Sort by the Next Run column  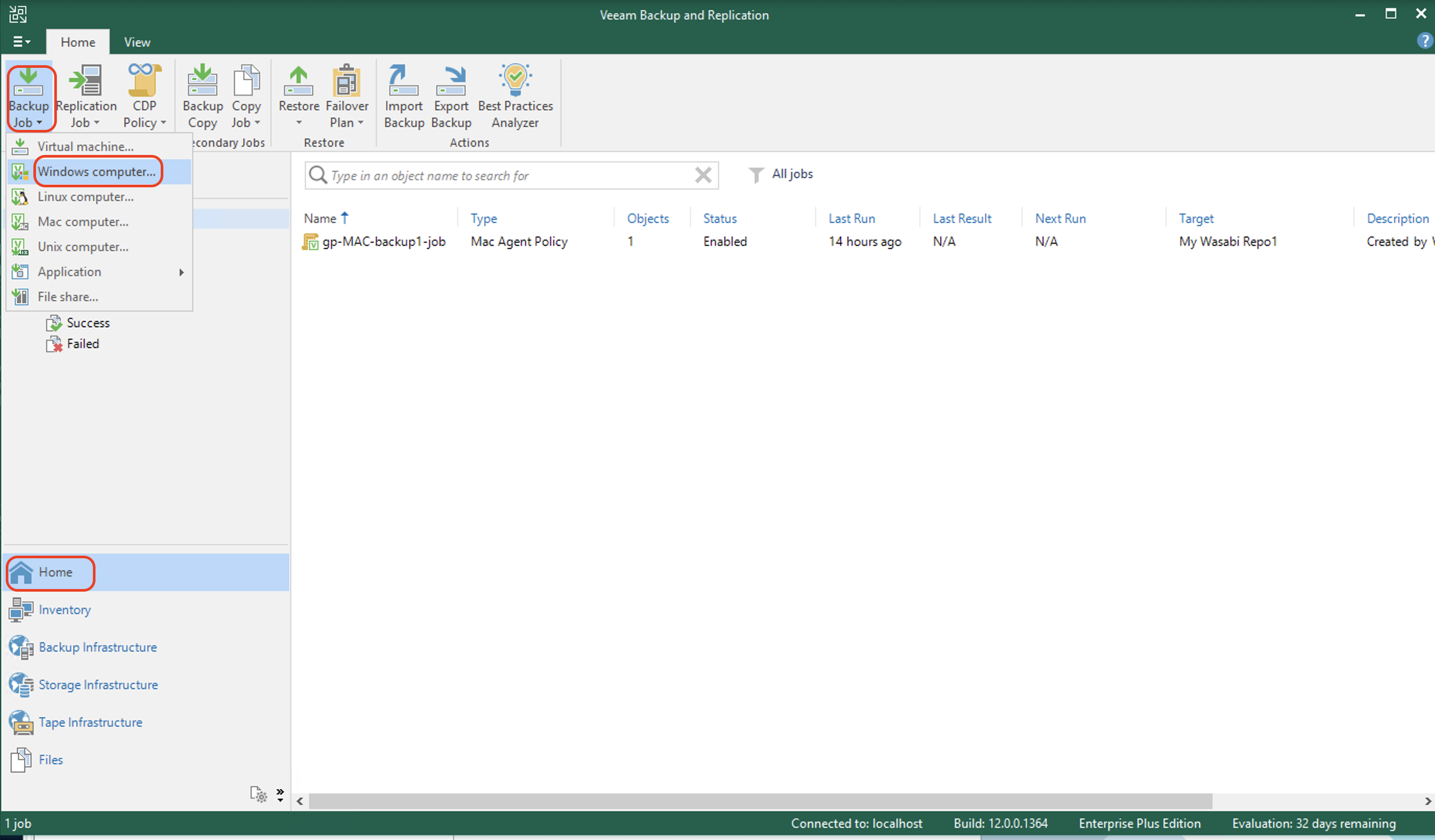coord(1060,218)
